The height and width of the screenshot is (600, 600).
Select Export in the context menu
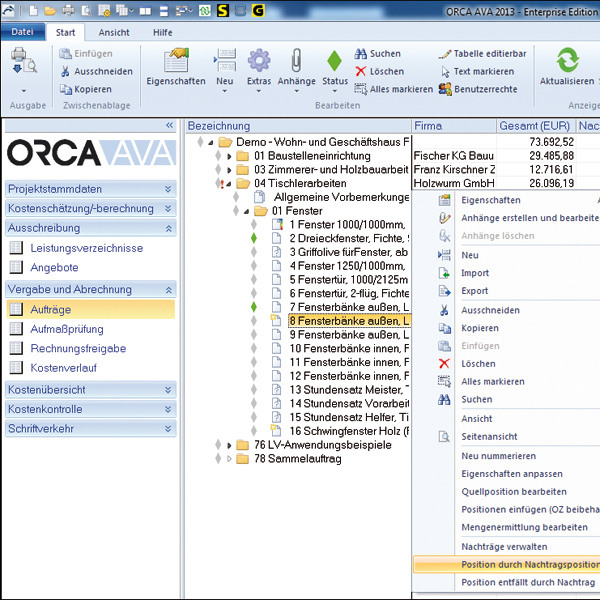click(x=475, y=291)
